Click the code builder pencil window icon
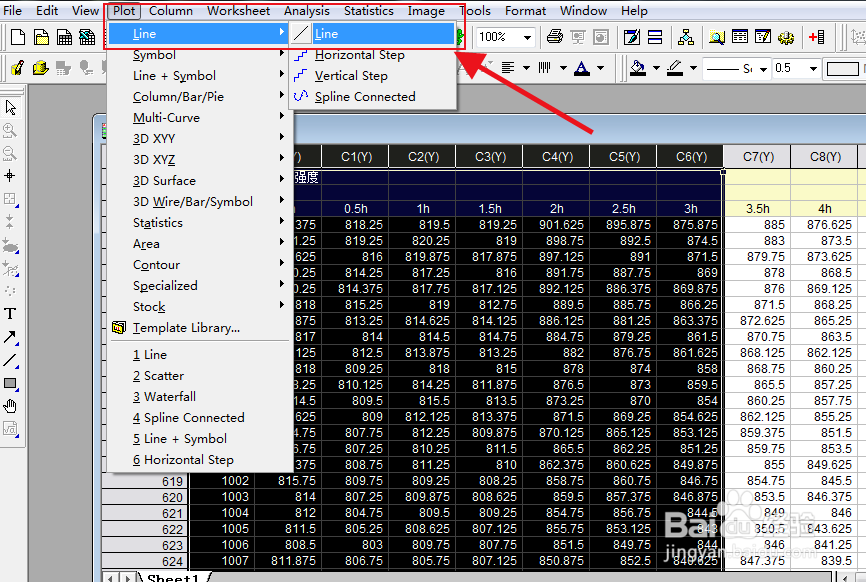Image resolution: width=866 pixels, height=582 pixels. [631, 37]
